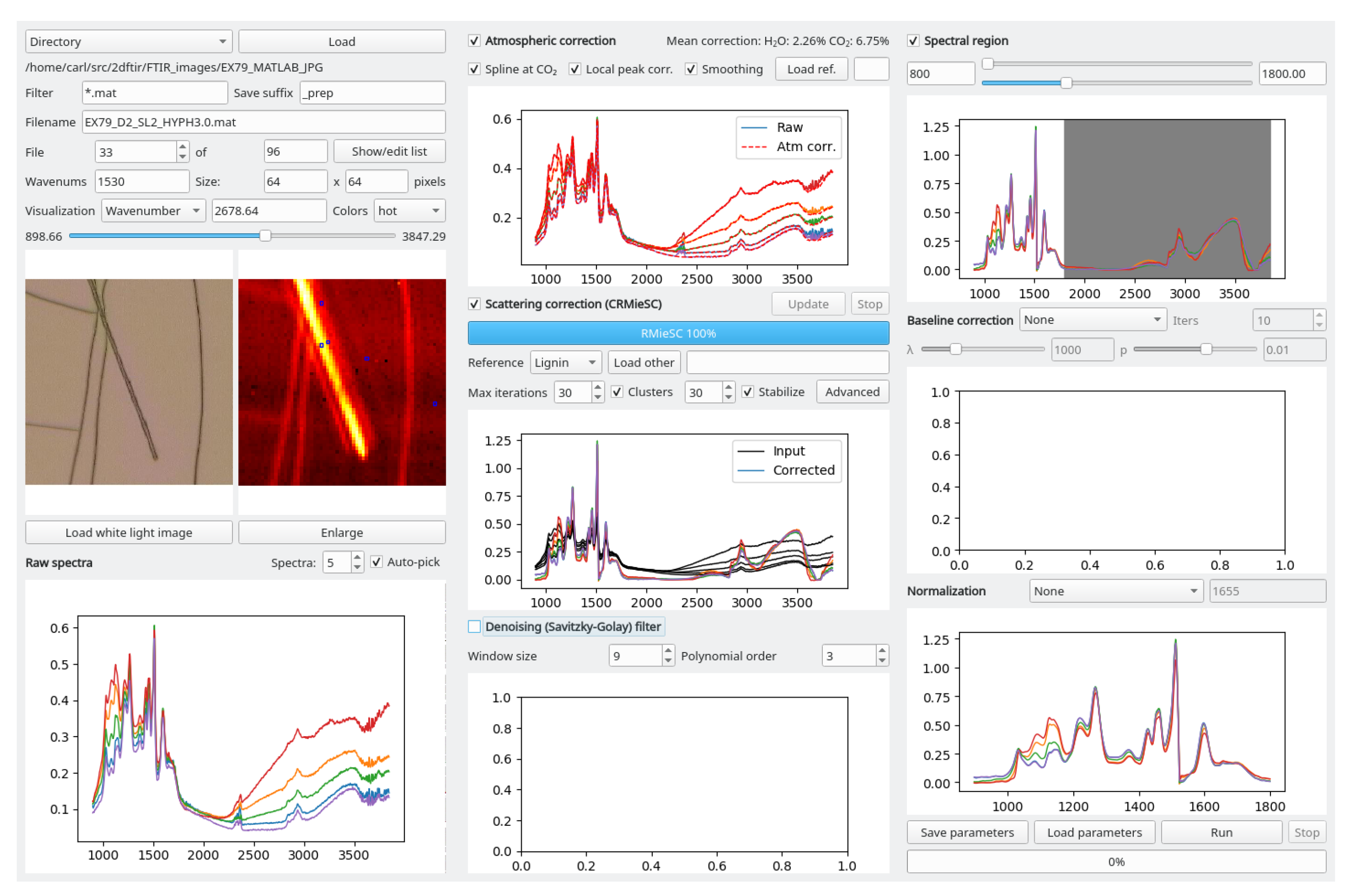Click Show/edit list button
Image resolution: width=1349 pixels, height=896 pixels.
389,152
